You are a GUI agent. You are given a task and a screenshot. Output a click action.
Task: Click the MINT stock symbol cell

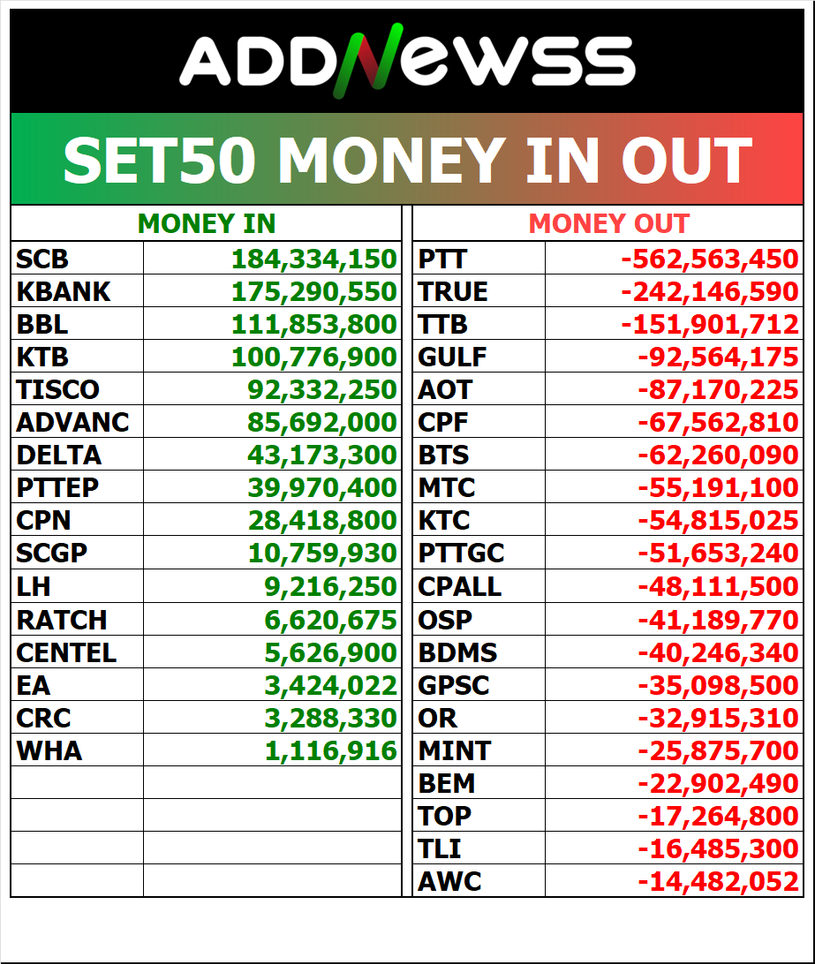point(454,750)
